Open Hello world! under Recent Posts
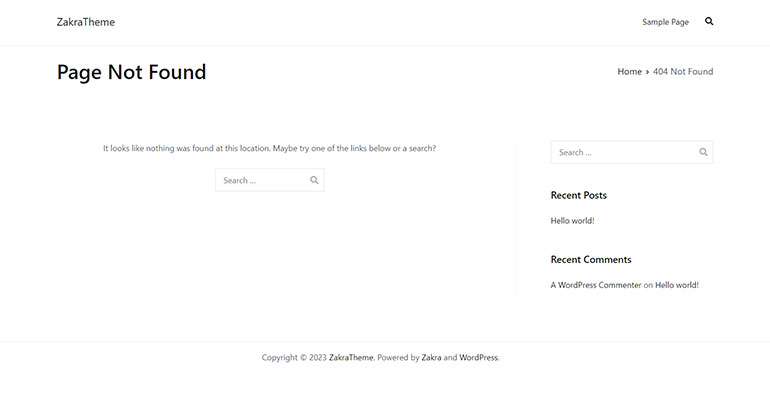Viewport: 770px width, 400px height. (x=572, y=221)
